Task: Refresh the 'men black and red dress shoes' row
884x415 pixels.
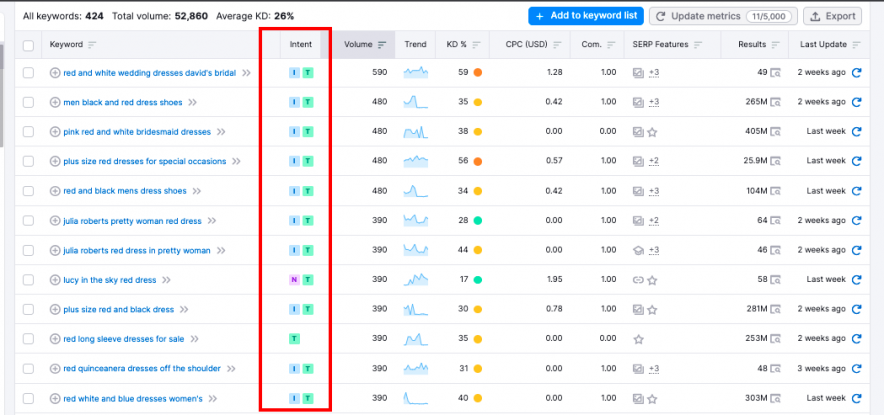Action: (856, 102)
